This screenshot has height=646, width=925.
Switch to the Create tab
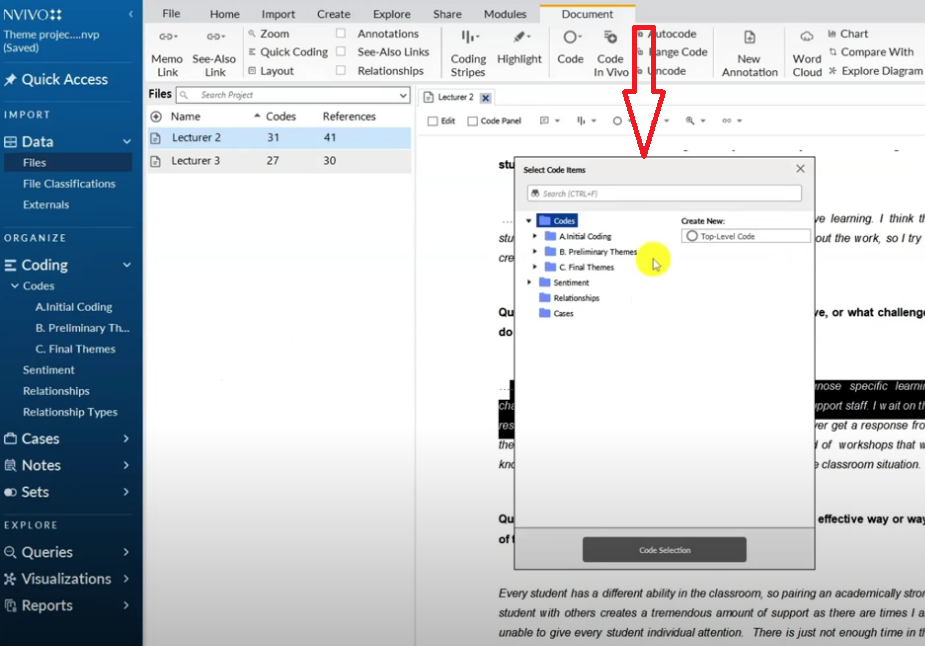[x=333, y=14]
